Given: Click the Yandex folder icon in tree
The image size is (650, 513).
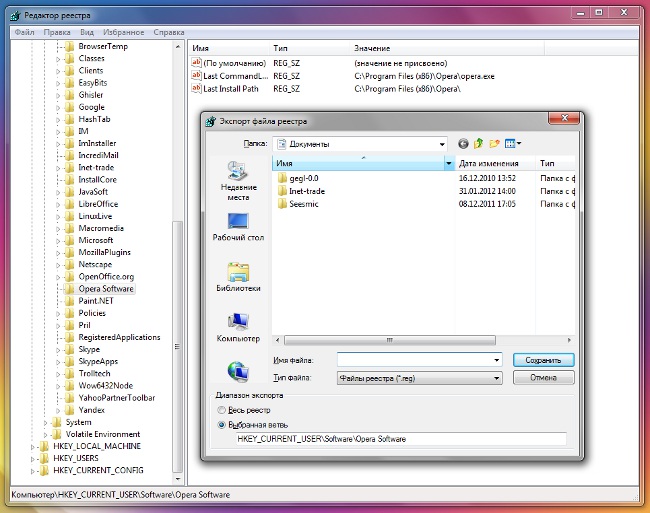Looking at the screenshot, I should tap(70, 410).
